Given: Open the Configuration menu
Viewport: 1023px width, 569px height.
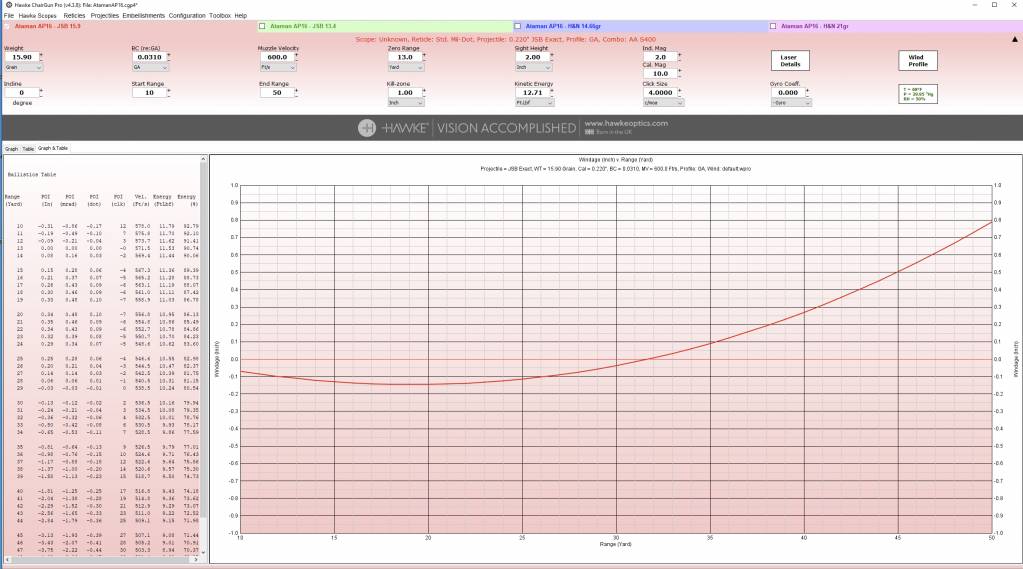Looking at the screenshot, I should click(187, 15).
